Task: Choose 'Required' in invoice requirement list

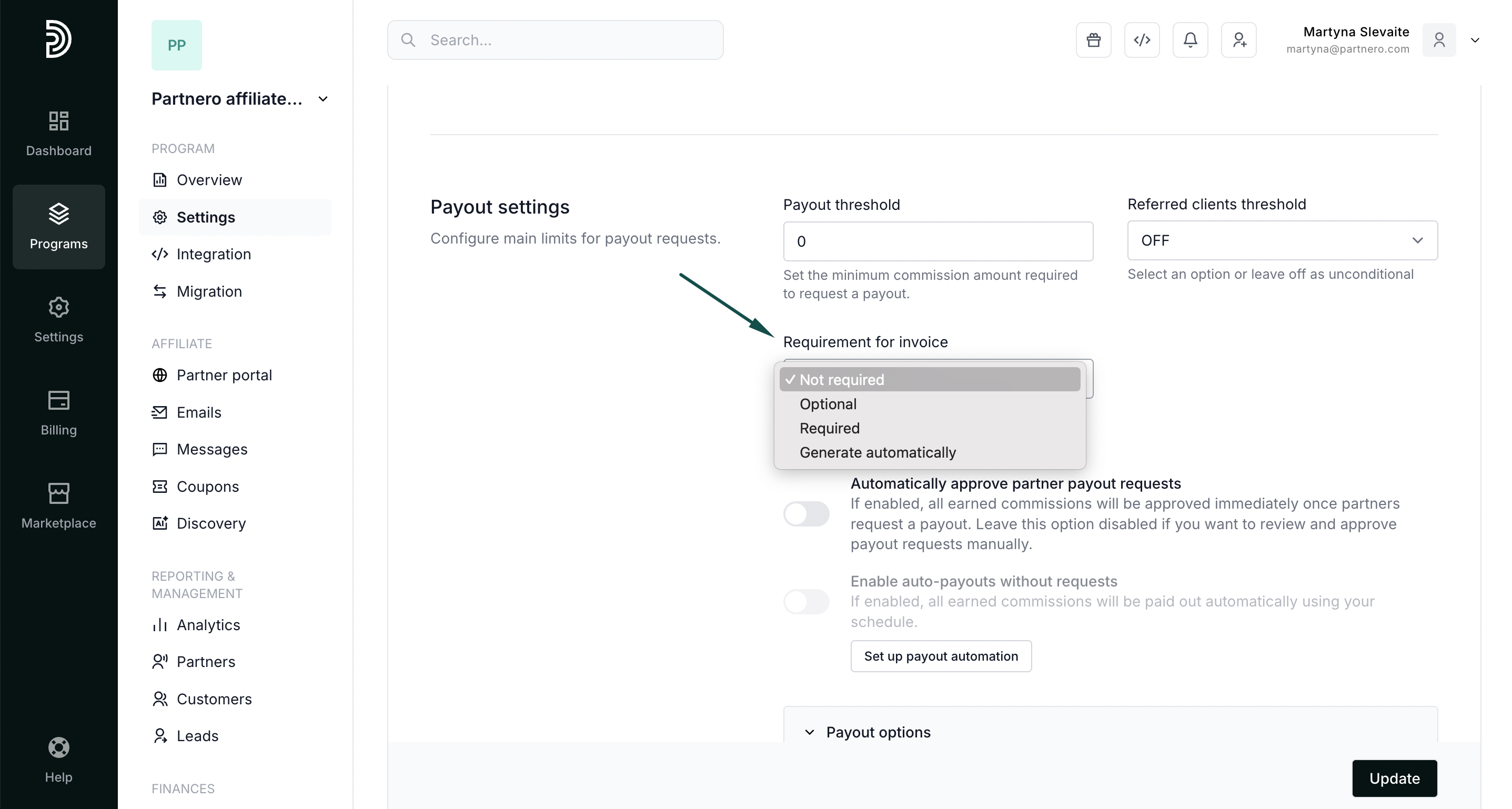Action: [x=829, y=429]
